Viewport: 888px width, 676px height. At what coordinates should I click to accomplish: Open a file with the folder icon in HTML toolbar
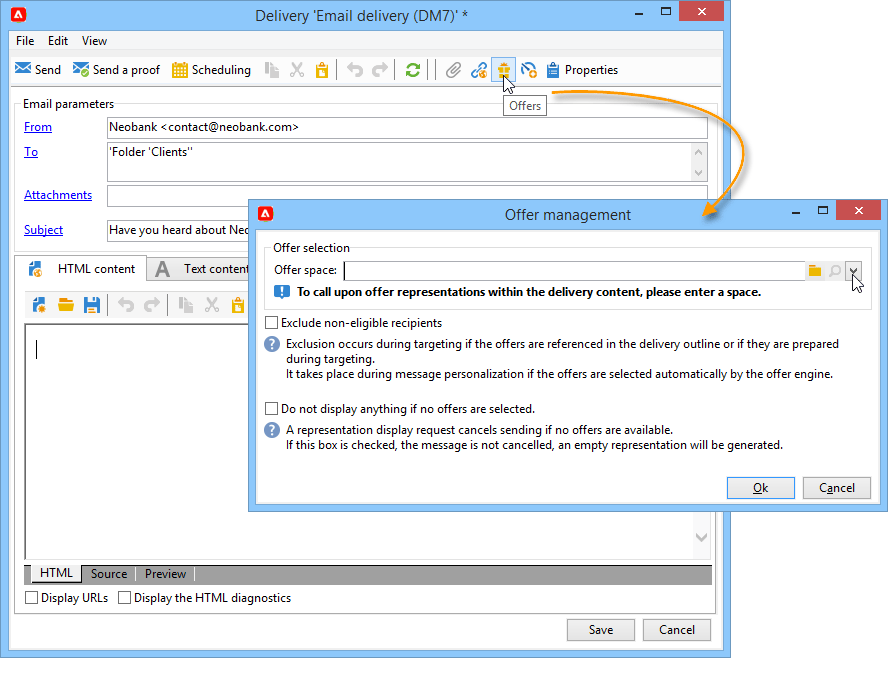coord(67,305)
